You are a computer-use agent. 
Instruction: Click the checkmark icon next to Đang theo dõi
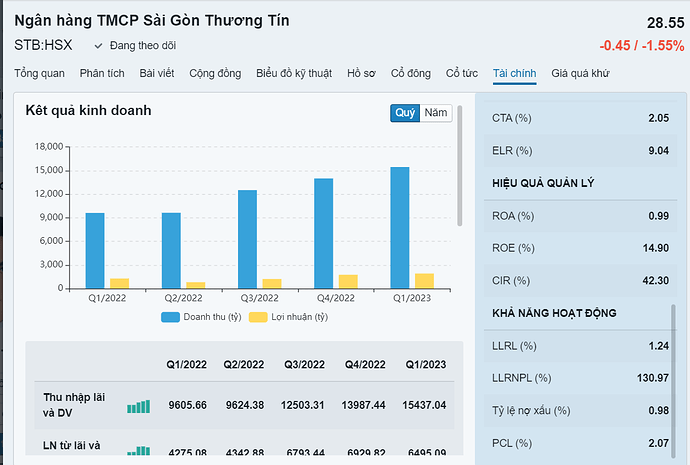tap(98, 46)
